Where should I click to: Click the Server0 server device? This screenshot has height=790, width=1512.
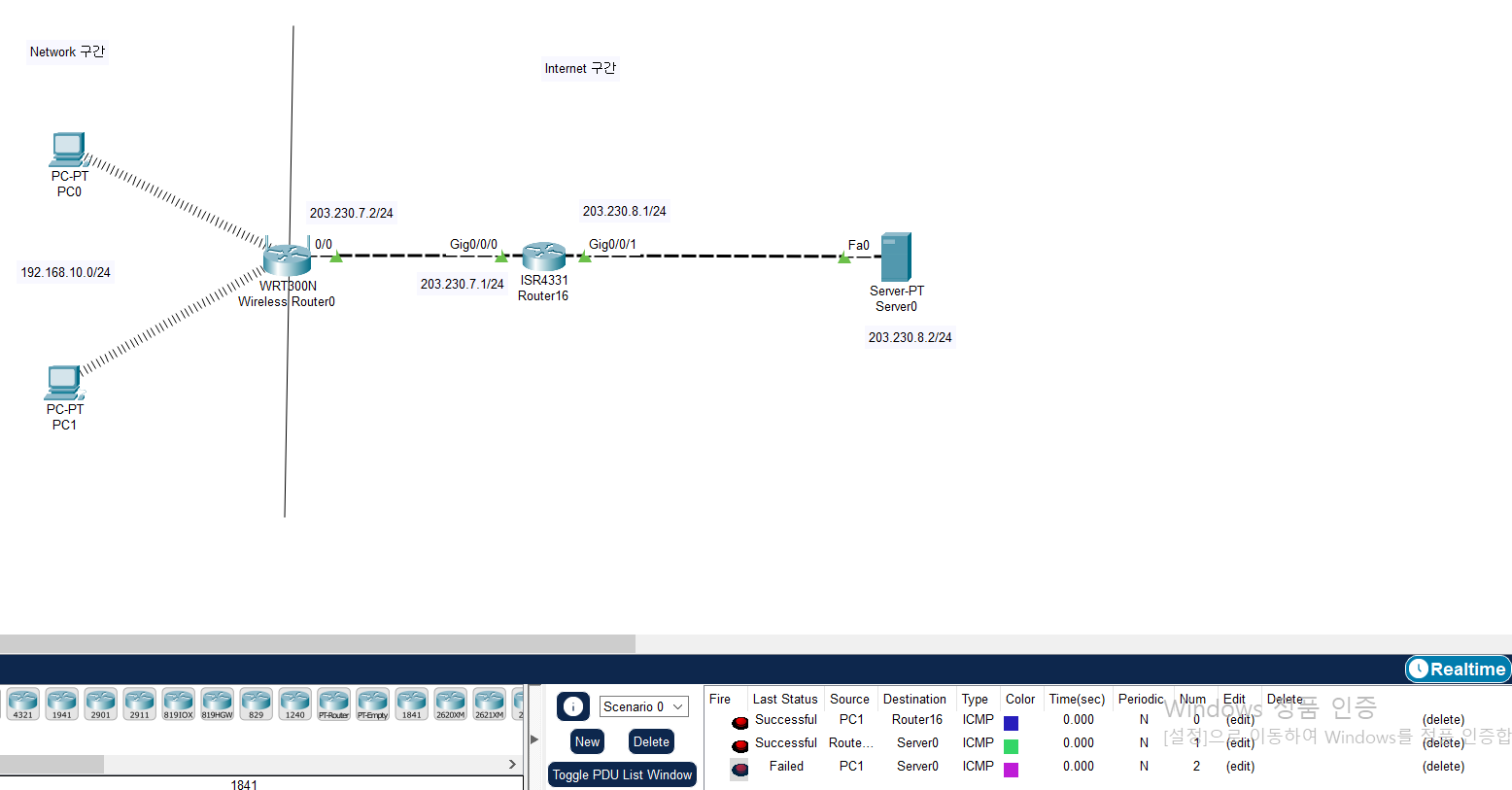coord(895,258)
